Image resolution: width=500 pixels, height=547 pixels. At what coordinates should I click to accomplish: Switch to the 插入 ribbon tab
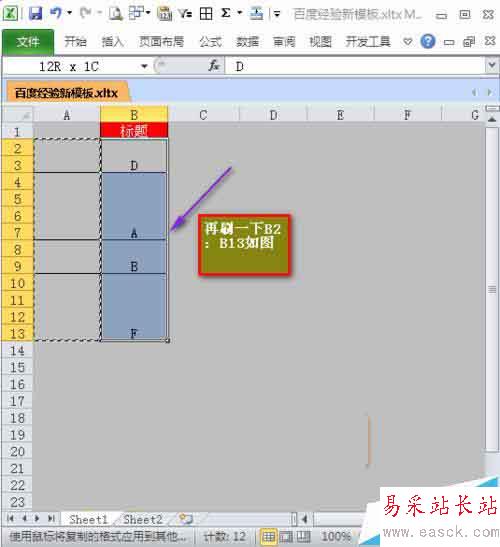(113, 42)
